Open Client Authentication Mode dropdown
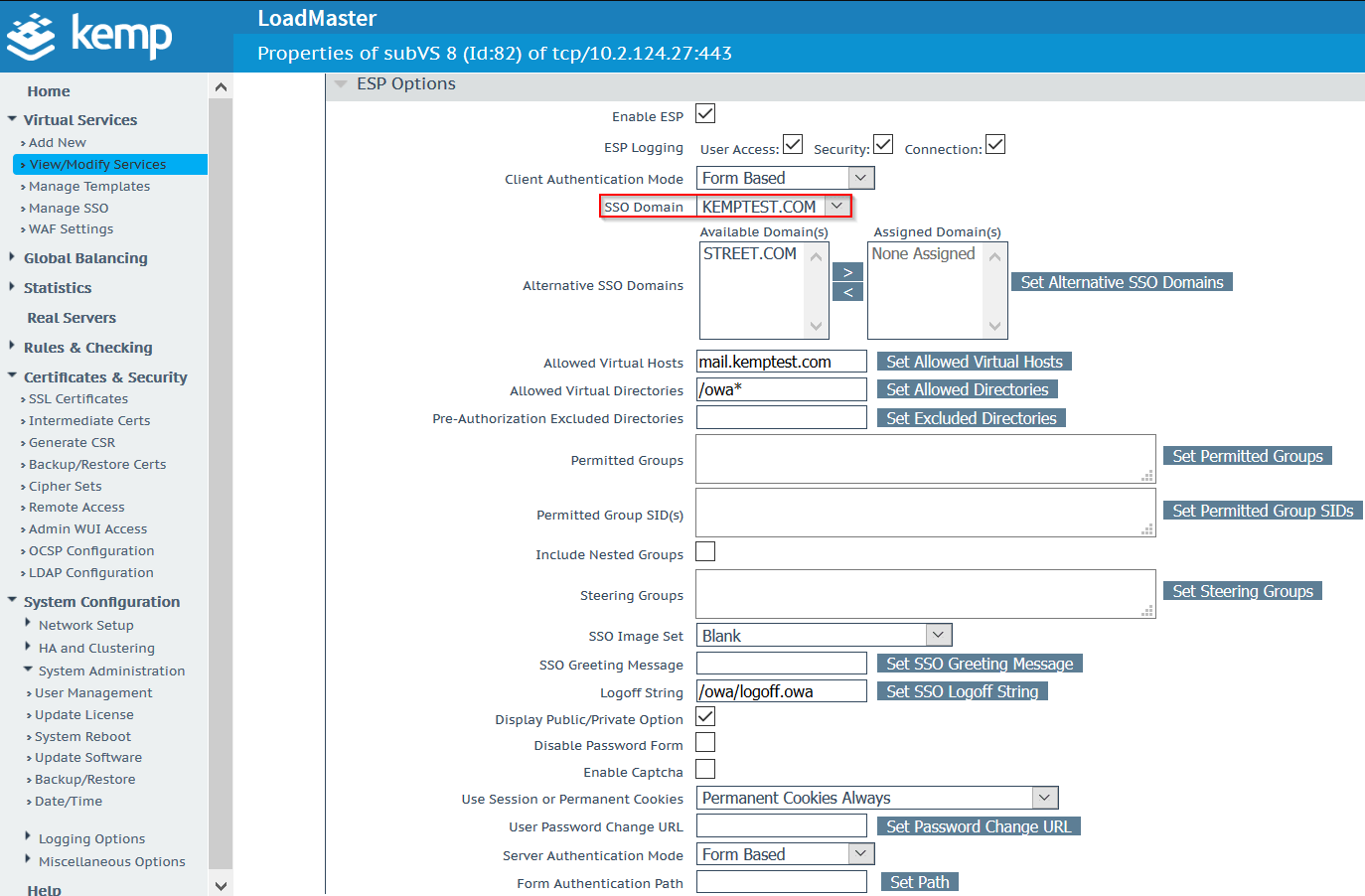Screen dimensions: 1365x896 pos(785,178)
